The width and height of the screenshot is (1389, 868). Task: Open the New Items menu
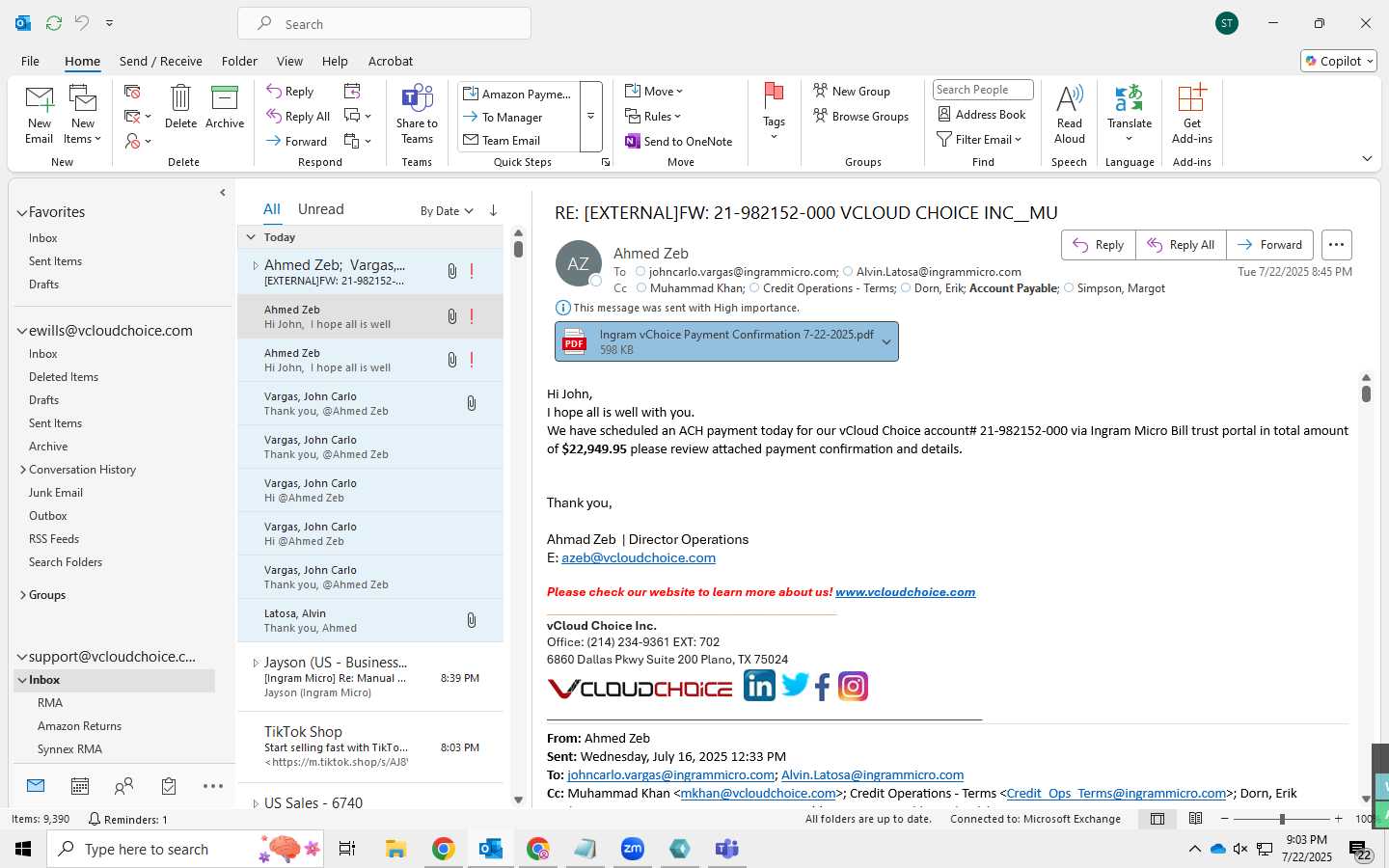83,114
